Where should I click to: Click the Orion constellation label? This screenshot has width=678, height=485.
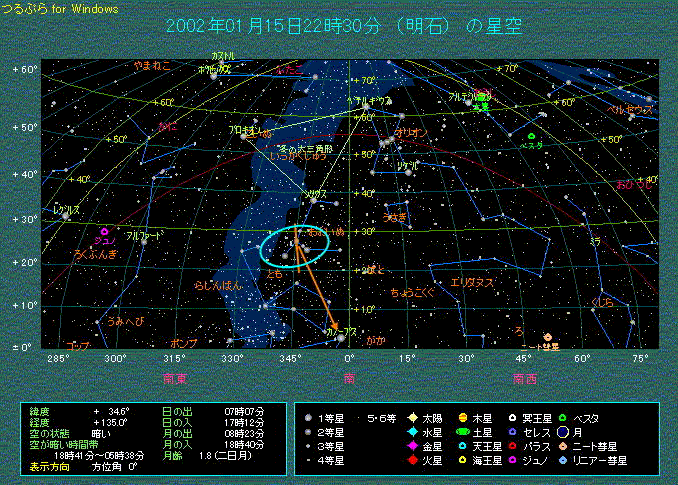(411, 131)
